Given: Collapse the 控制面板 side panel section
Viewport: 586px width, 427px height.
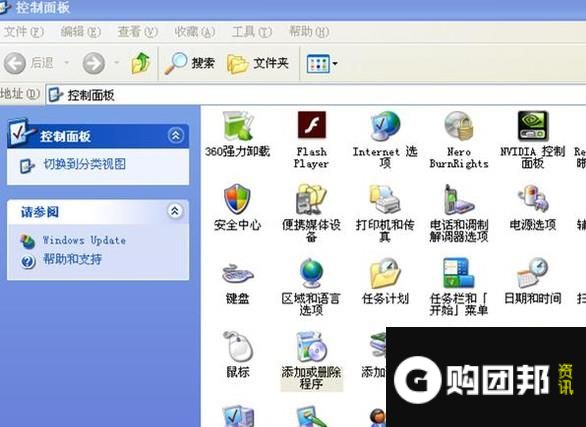Looking at the screenshot, I should (176, 136).
